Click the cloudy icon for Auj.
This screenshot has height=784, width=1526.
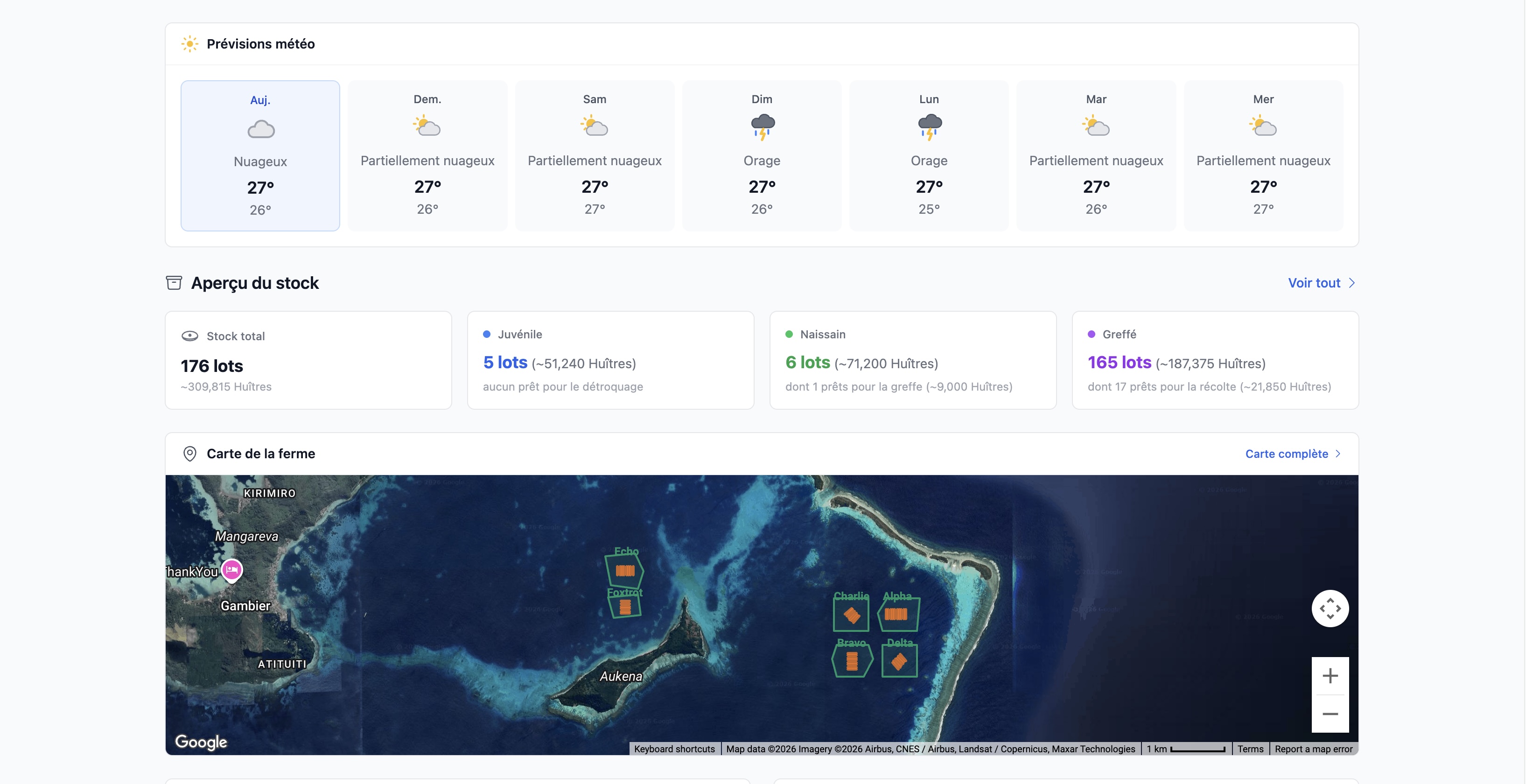pos(261,129)
